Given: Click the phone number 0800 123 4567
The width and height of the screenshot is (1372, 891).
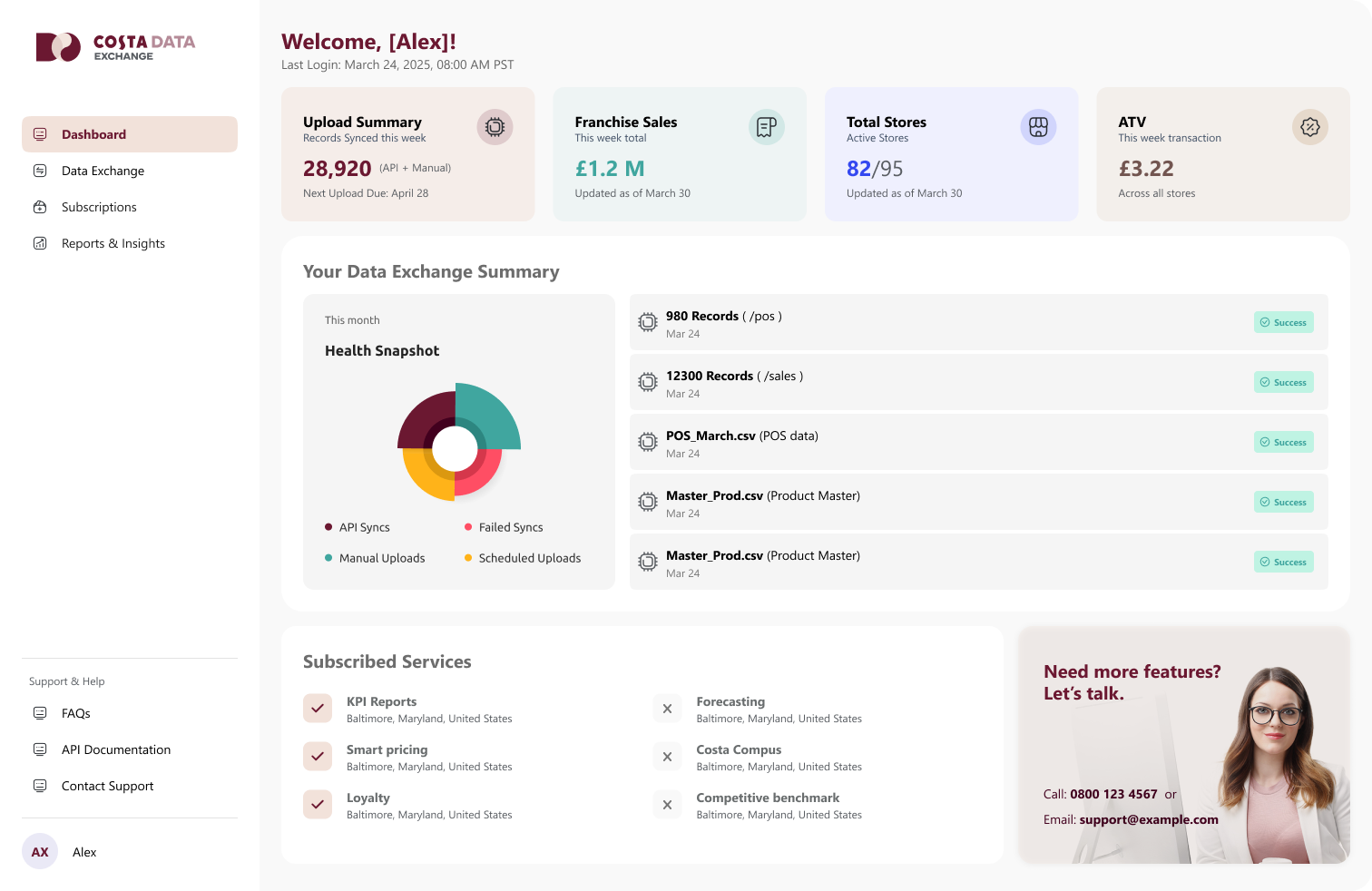Looking at the screenshot, I should [x=1113, y=794].
